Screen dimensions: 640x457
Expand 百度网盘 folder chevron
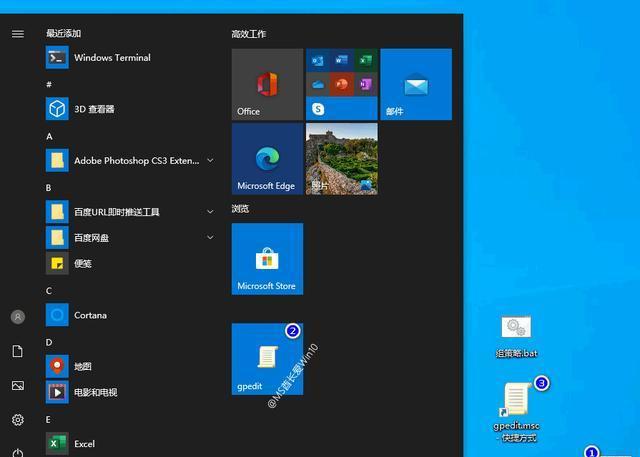210,237
